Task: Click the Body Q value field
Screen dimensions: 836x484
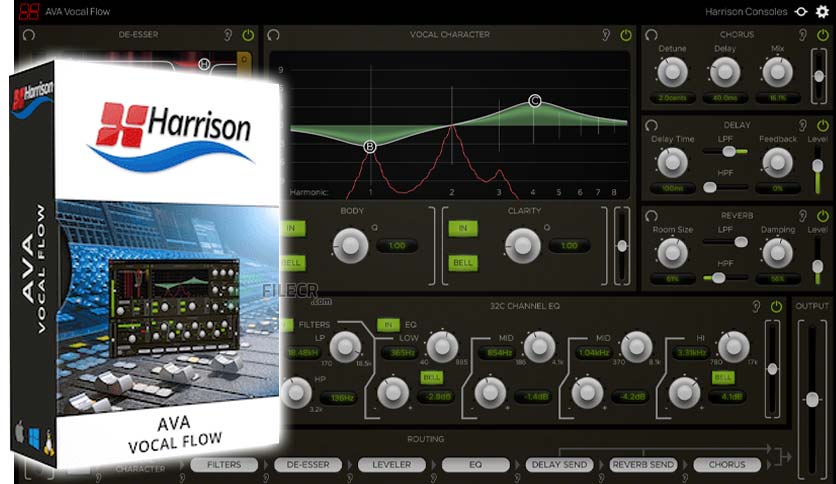Action: point(397,246)
